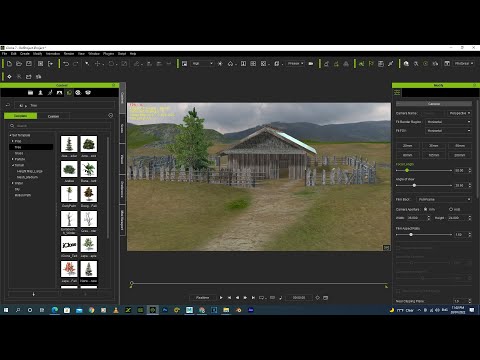Select the move object crosshair tool
The height and width of the screenshot is (360, 480).
(x=97, y=64)
